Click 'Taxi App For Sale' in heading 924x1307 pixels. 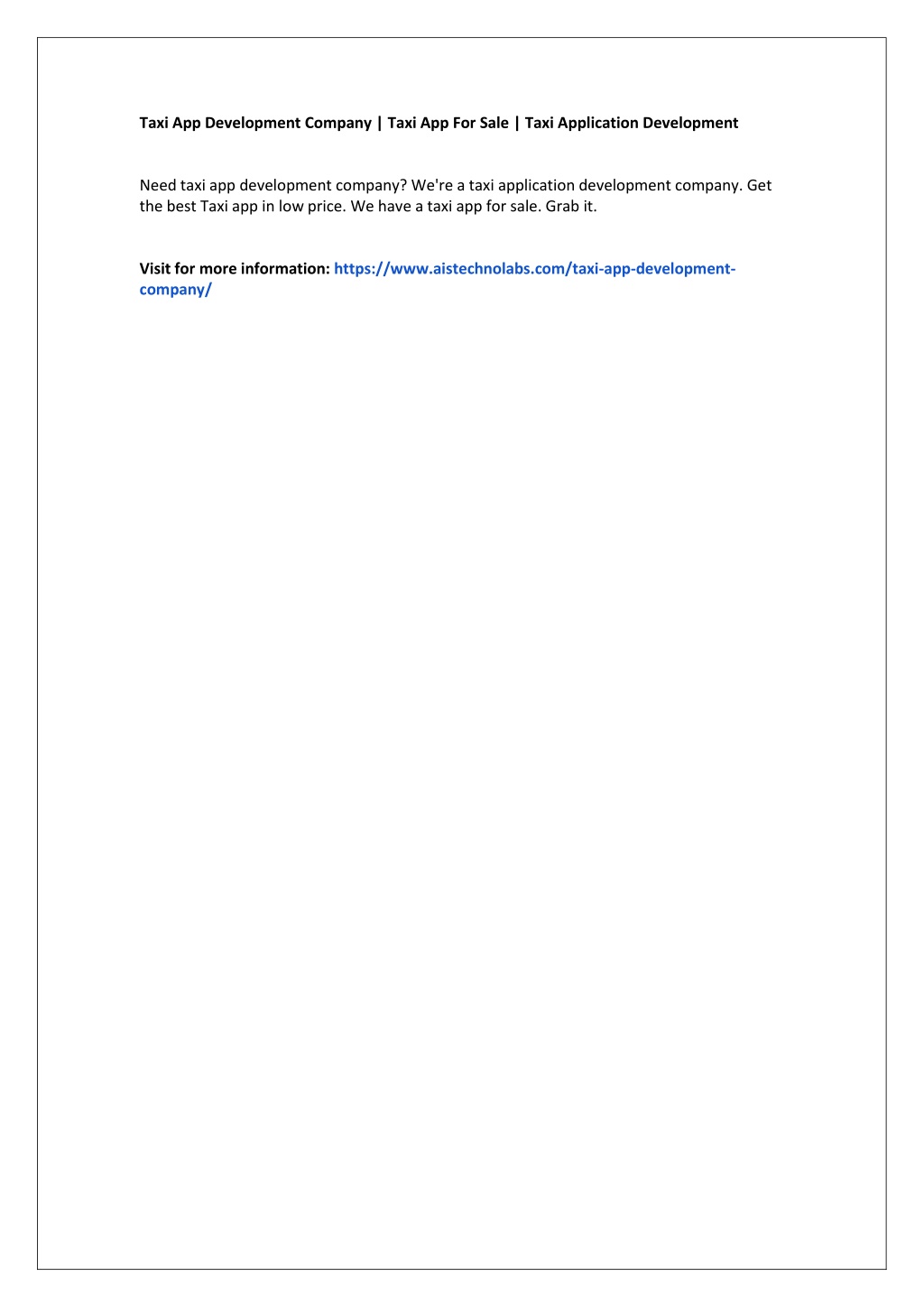point(448,123)
